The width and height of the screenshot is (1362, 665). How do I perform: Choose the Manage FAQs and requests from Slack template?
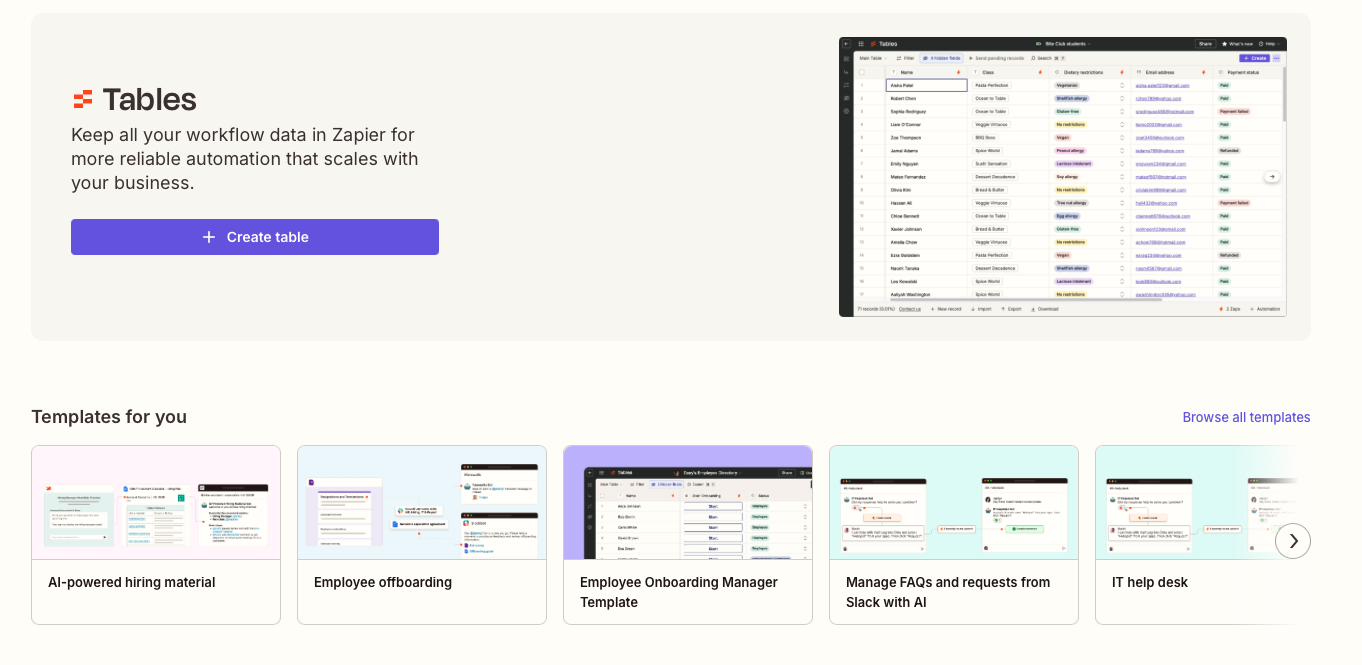click(x=954, y=535)
